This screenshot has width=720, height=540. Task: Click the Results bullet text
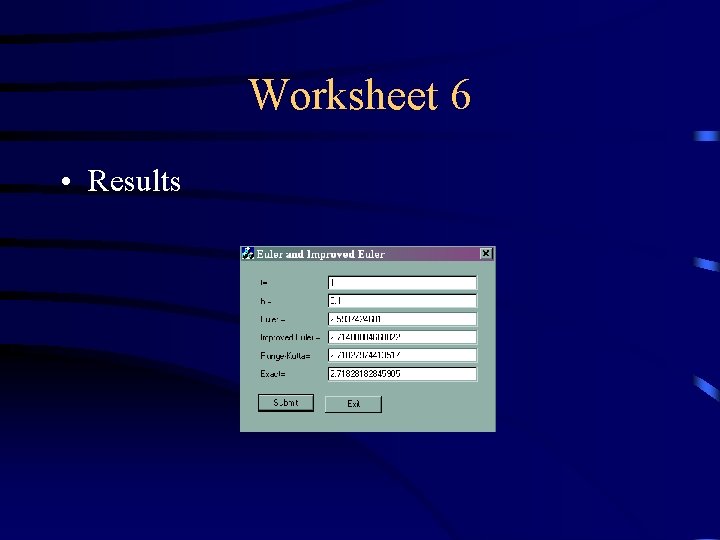coord(134,180)
